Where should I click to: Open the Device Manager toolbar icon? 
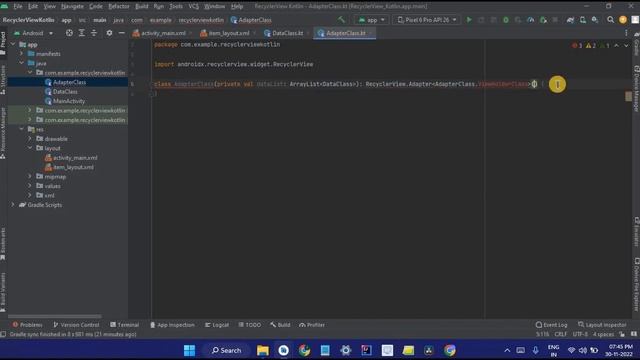582,20
